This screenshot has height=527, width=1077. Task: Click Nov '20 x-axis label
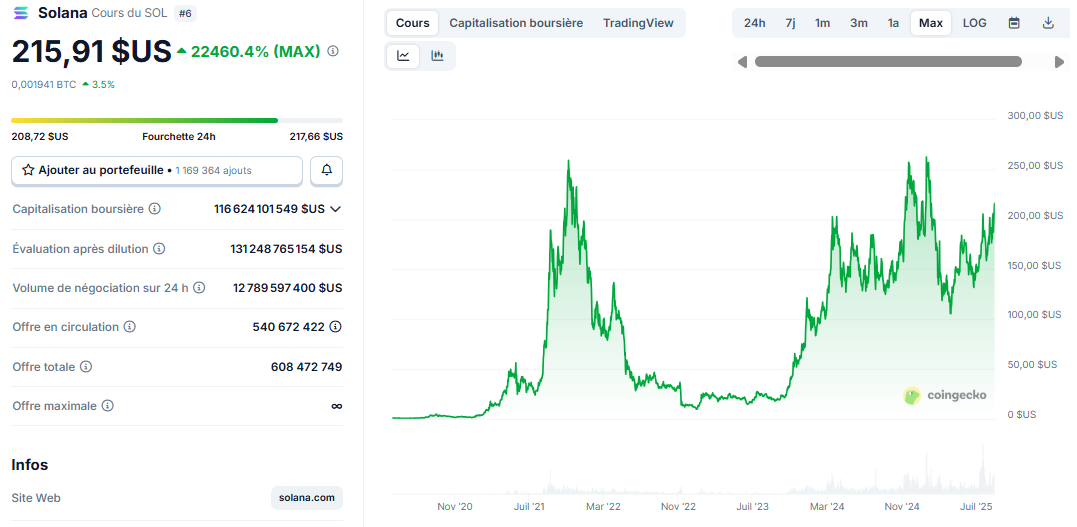point(455,506)
